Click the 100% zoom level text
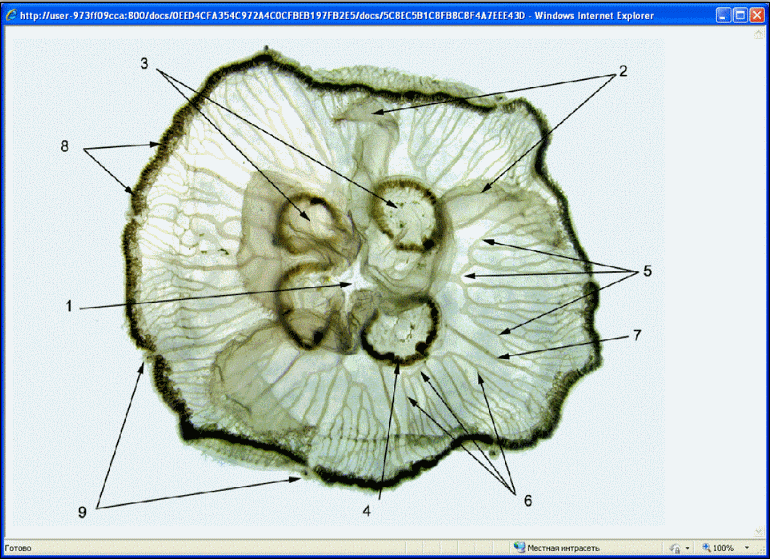Viewport: 770px width, 559px height. tap(723, 548)
